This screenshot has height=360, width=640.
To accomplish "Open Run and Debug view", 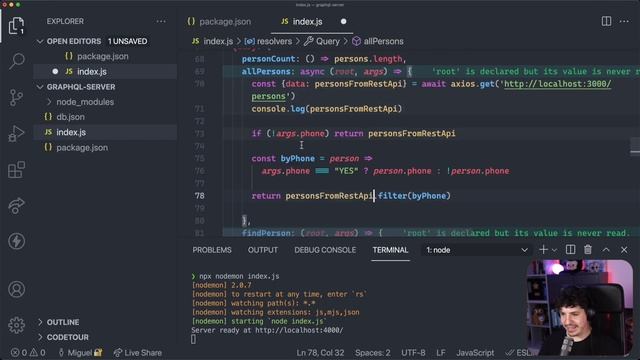I will click(x=16, y=133).
